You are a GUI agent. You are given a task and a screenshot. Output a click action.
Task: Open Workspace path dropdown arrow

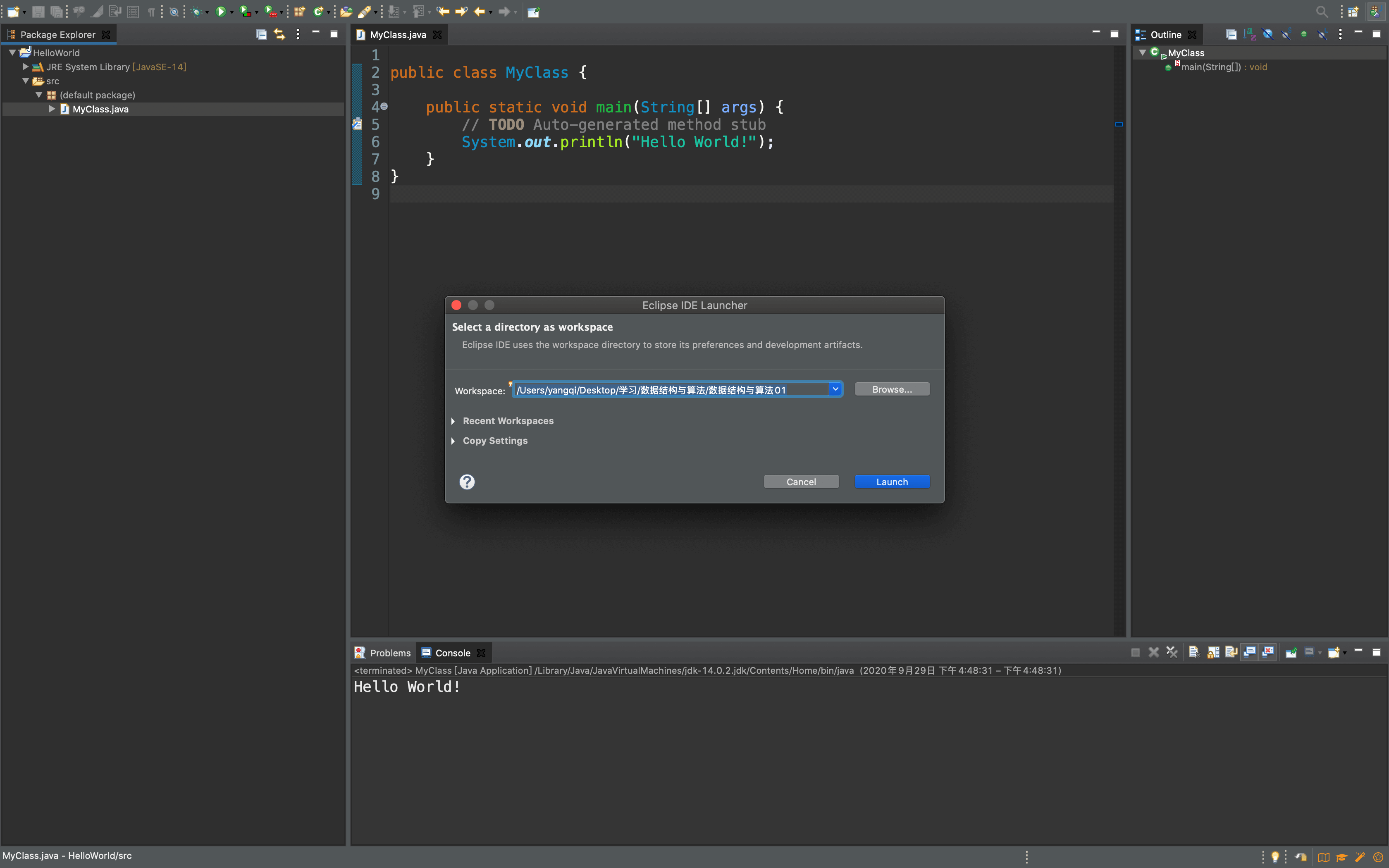click(x=835, y=389)
